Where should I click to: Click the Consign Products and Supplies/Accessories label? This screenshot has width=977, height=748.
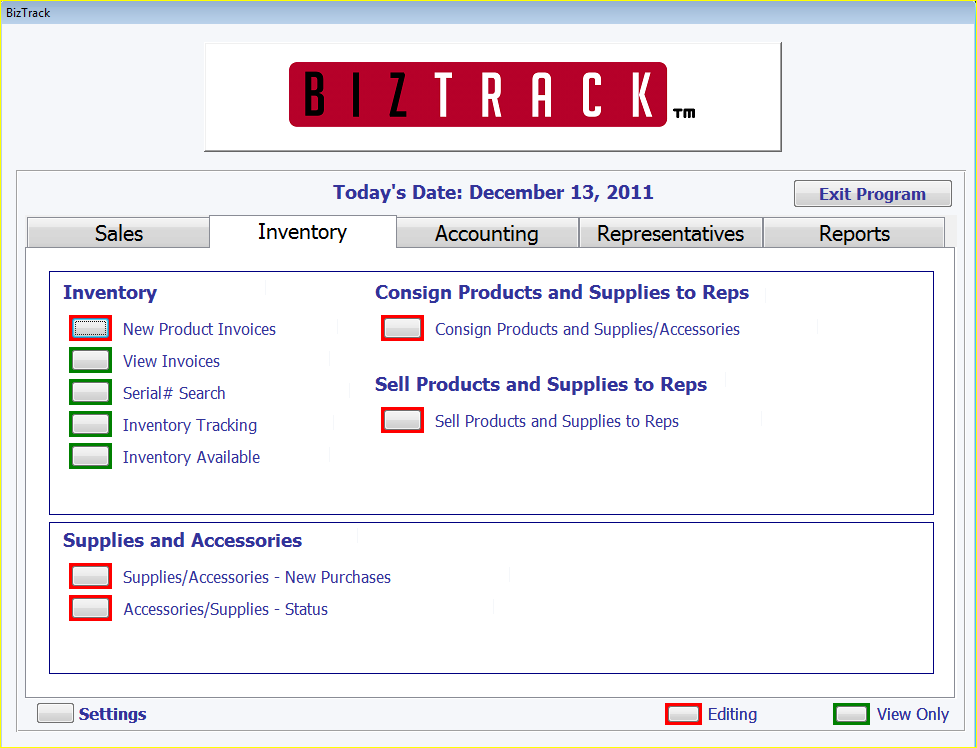click(x=587, y=329)
